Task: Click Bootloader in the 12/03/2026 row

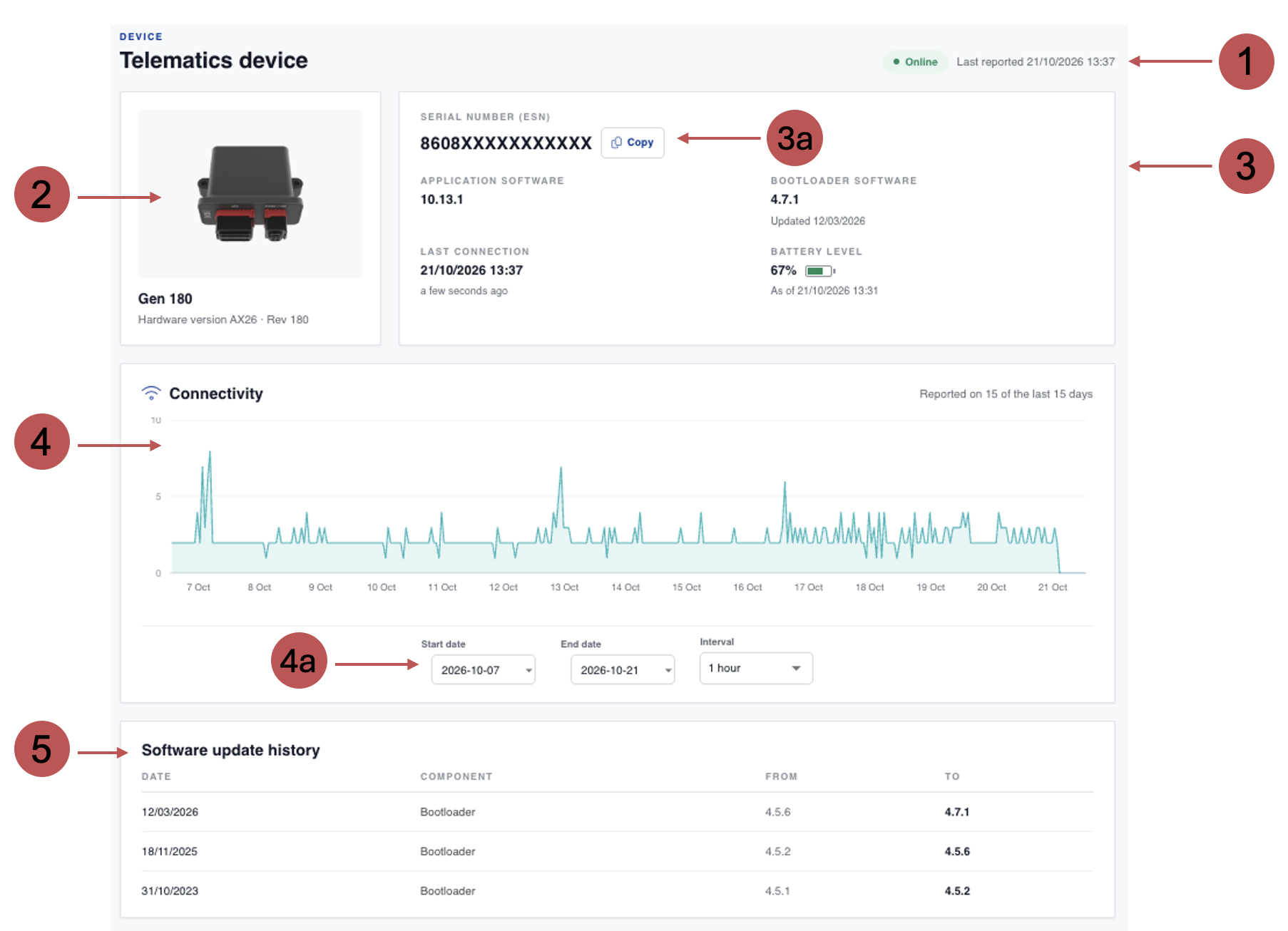Action: tap(447, 812)
